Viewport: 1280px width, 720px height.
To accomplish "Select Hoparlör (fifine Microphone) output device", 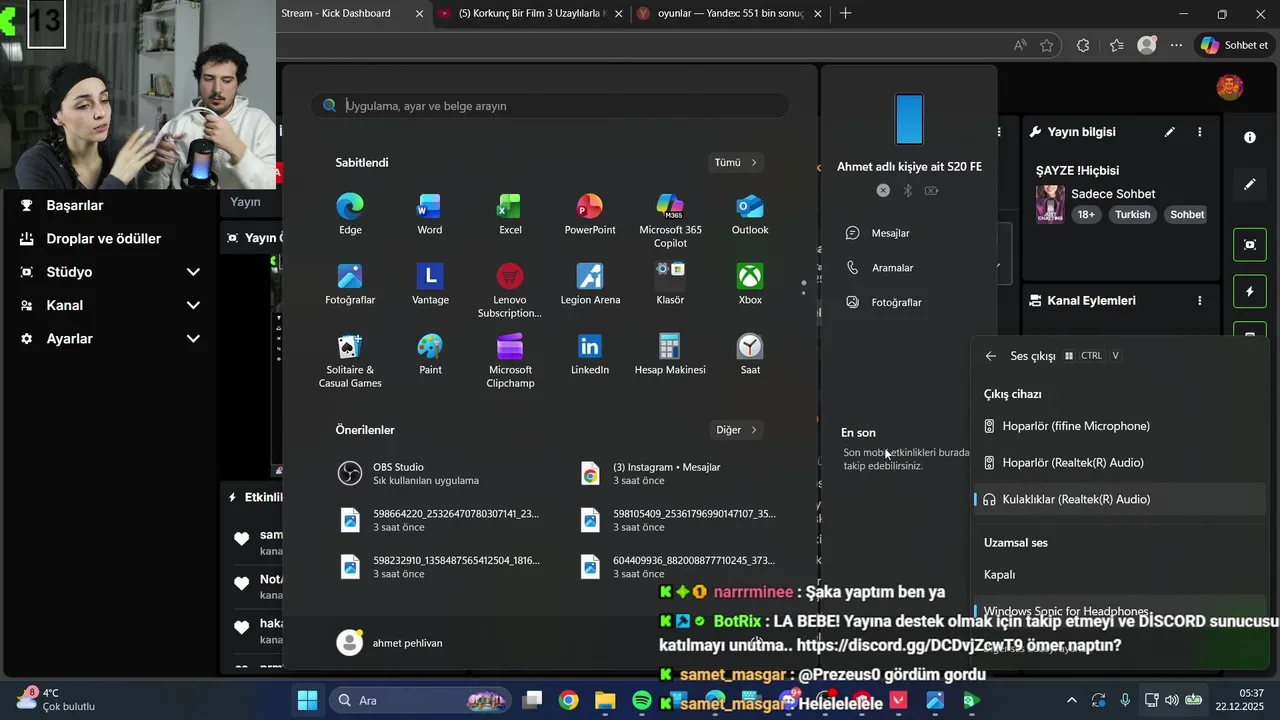I will 1120,426.
